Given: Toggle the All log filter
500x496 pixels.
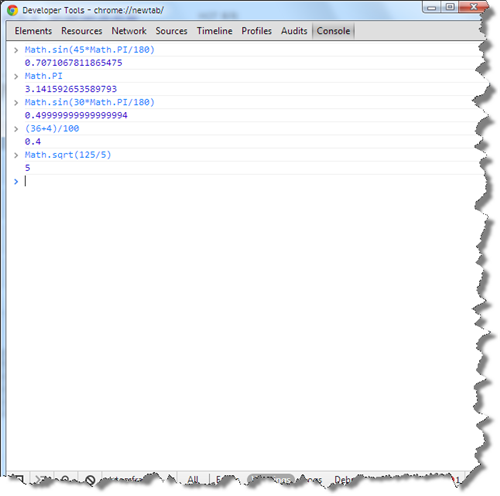Looking at the screenshot, I should tap(193, 480).
